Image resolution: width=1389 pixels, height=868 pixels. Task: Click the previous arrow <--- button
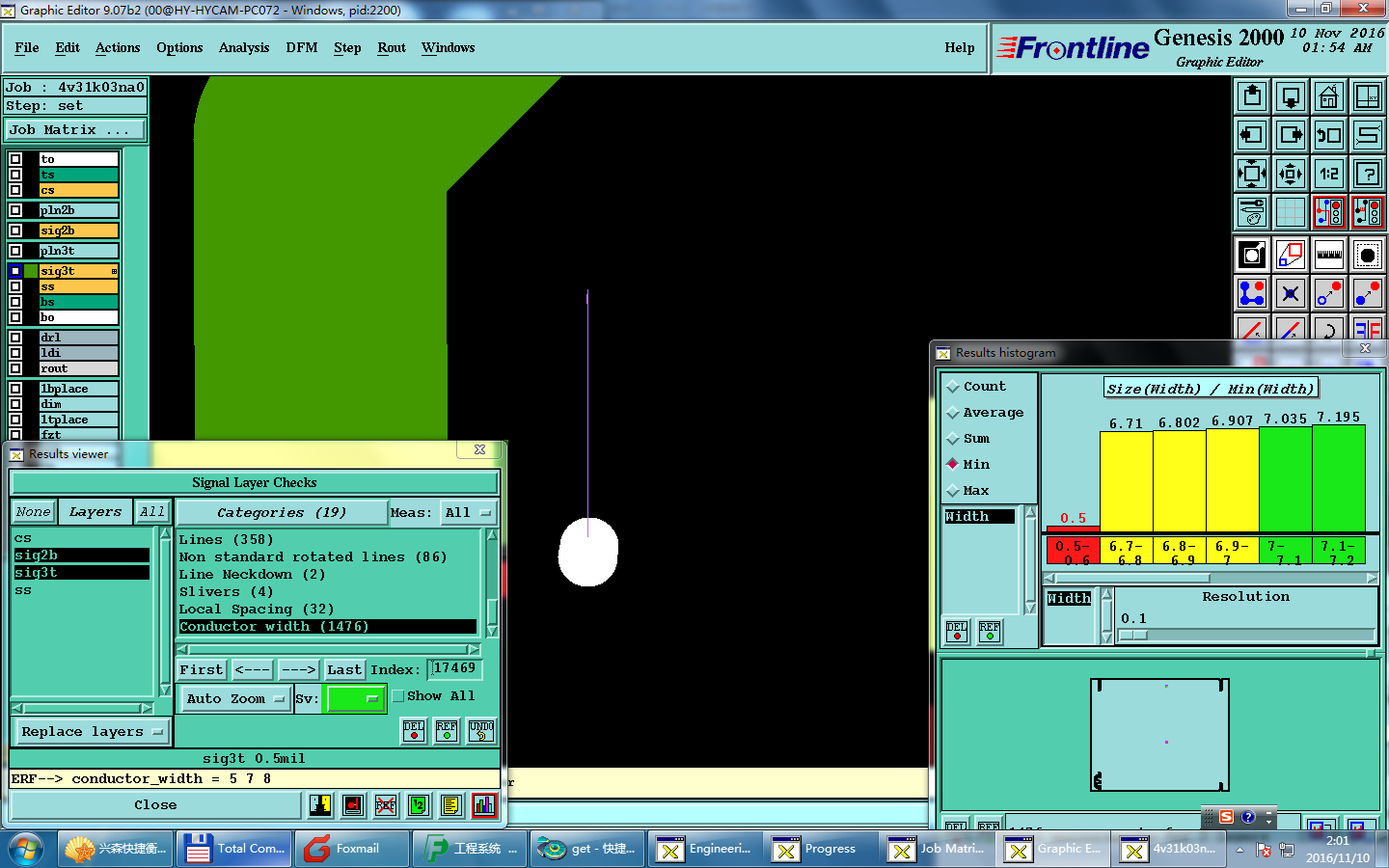pyautogui.click(x=252, y=670)
